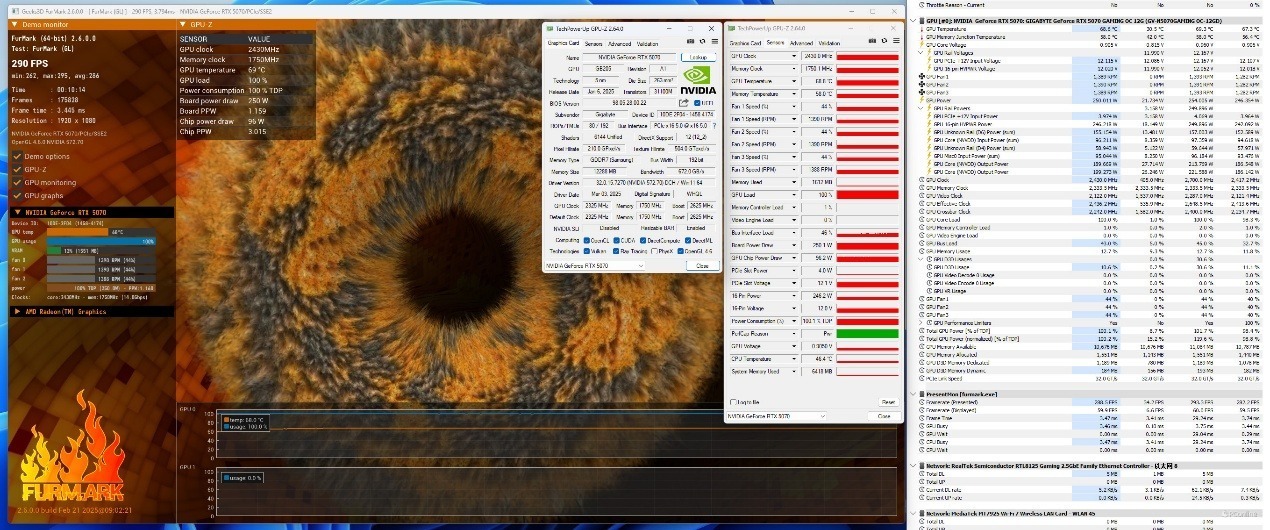Toggle the GPU graphs checkbox in FurMark
The height and width of the screenshot is (530, 1270).
[17, 195]
